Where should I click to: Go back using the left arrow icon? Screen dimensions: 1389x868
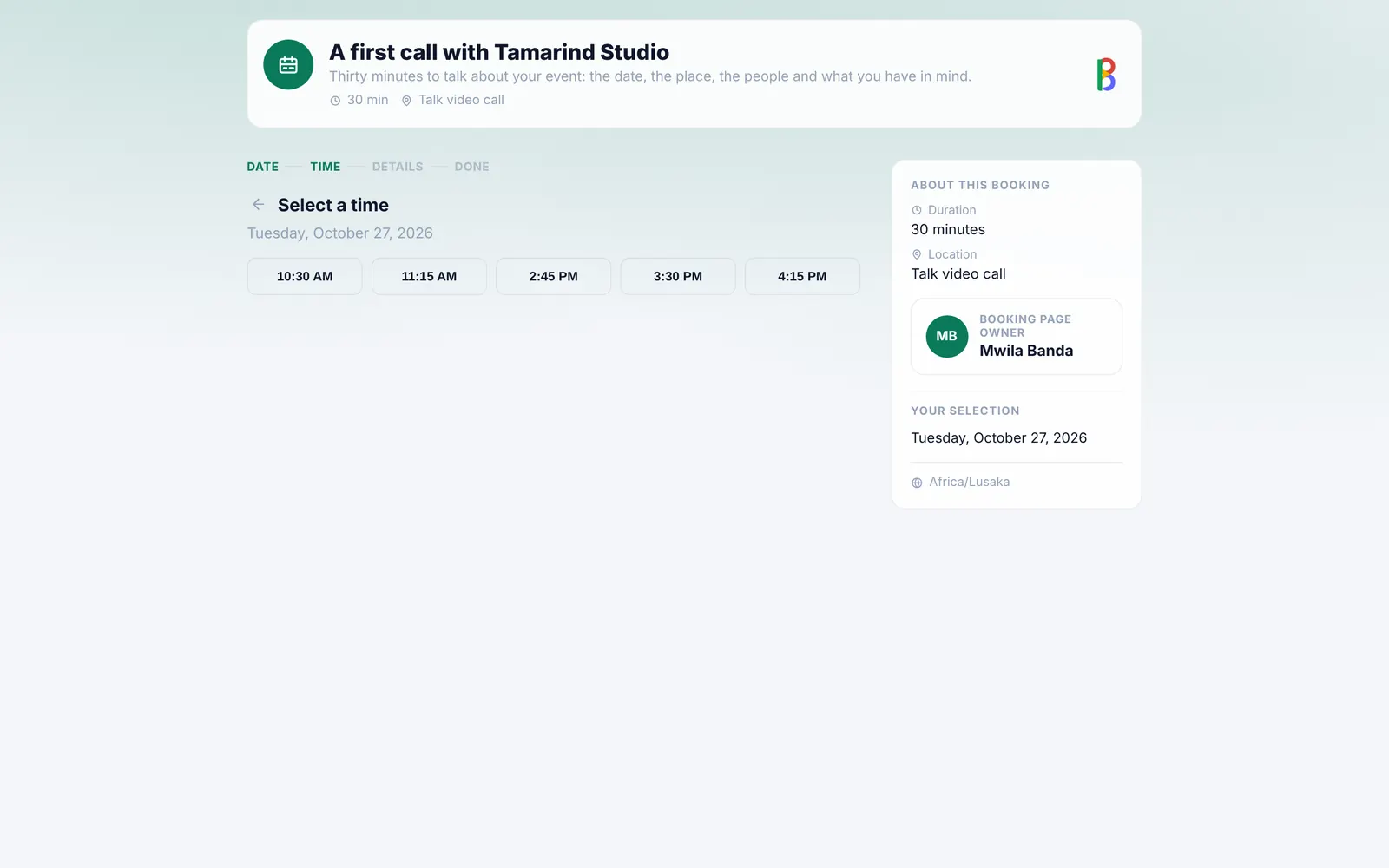coord(258,205)
